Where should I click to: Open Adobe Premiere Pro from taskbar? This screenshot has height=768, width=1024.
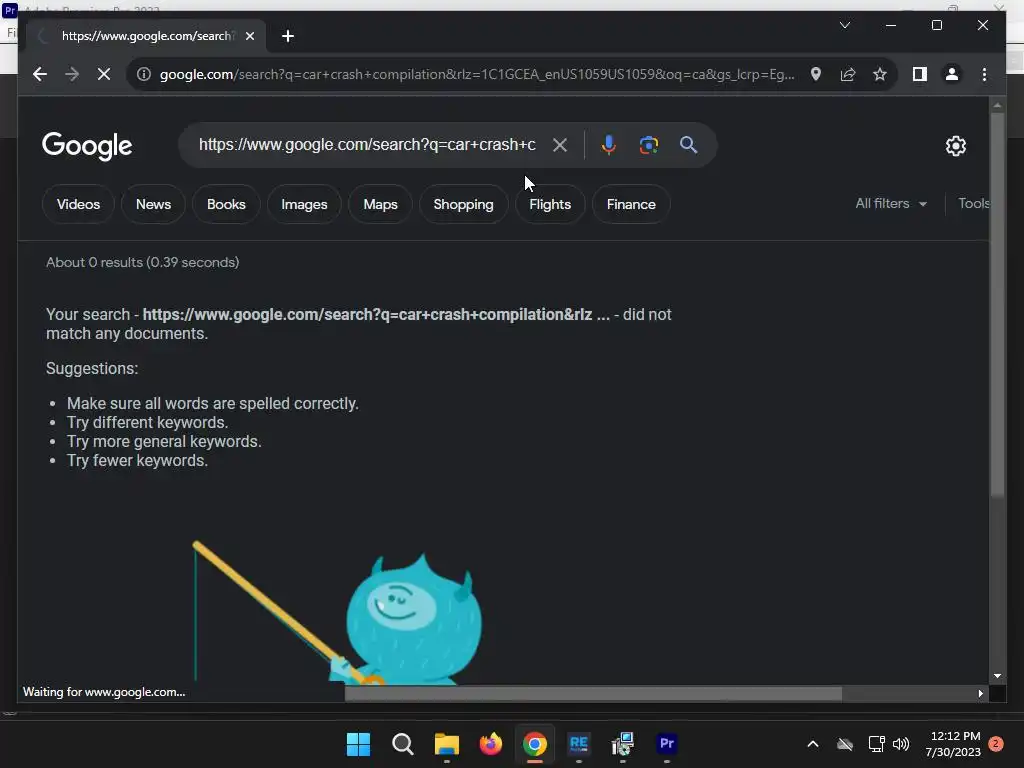[x=667, y=744]
